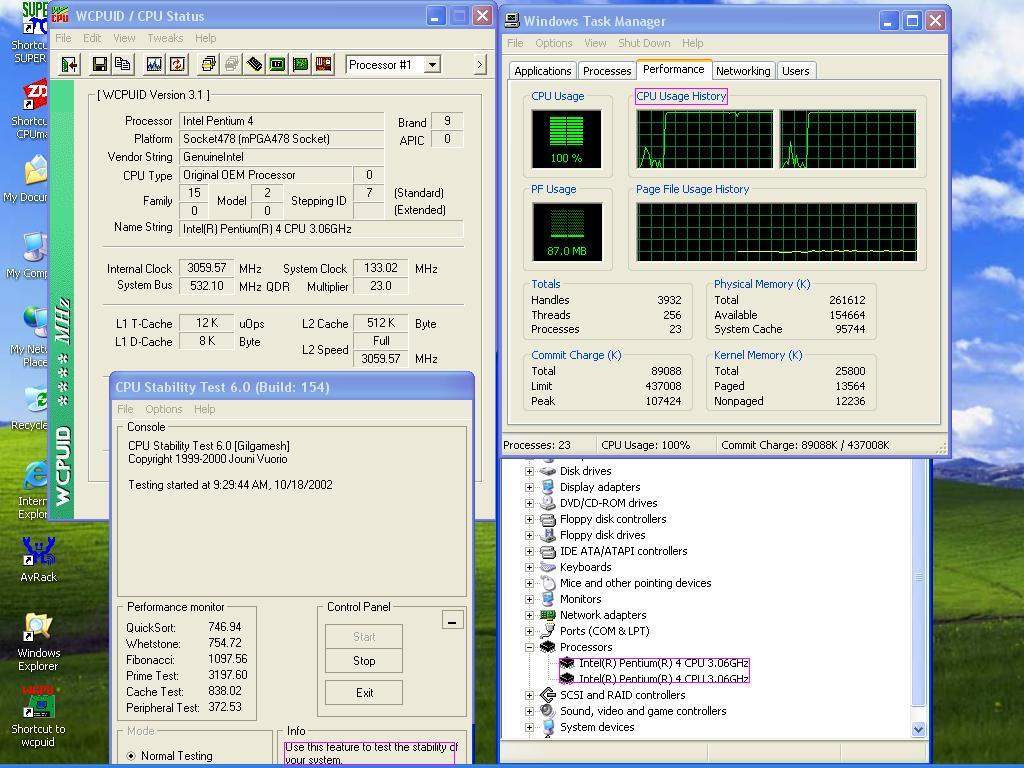
Task: Open the real-time clock graph icon in WCPUID
Action: (x=154, y=64)
